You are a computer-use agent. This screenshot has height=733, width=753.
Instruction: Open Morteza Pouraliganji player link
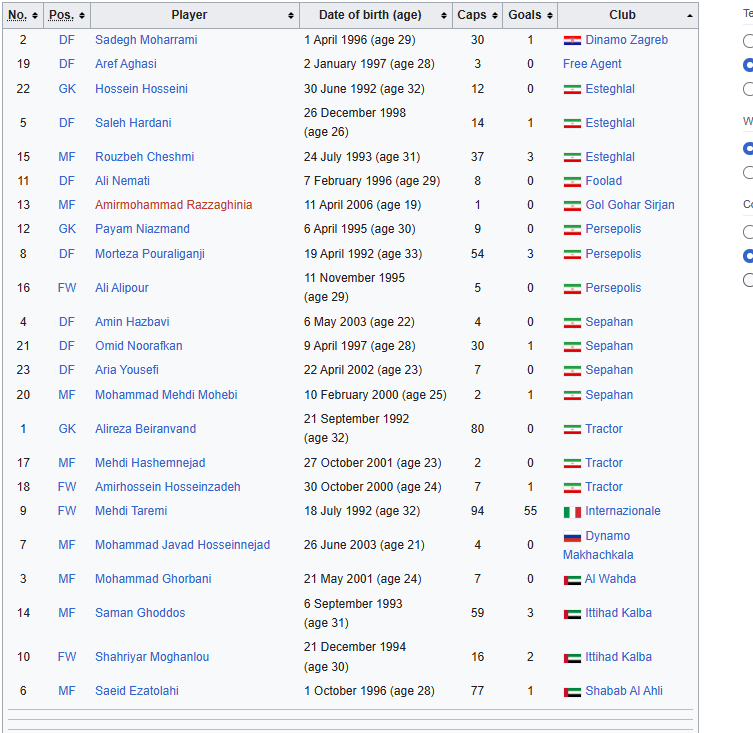pos(150,254)
